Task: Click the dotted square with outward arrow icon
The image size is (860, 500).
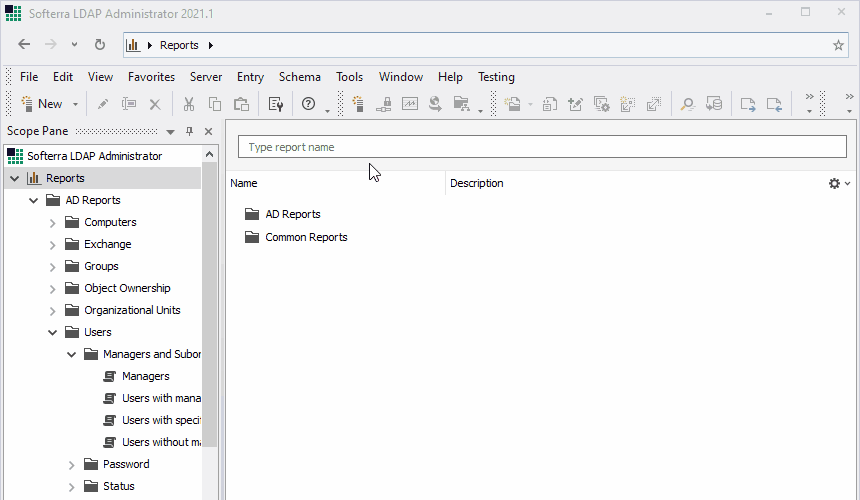Action: click(x=654, y=104)
